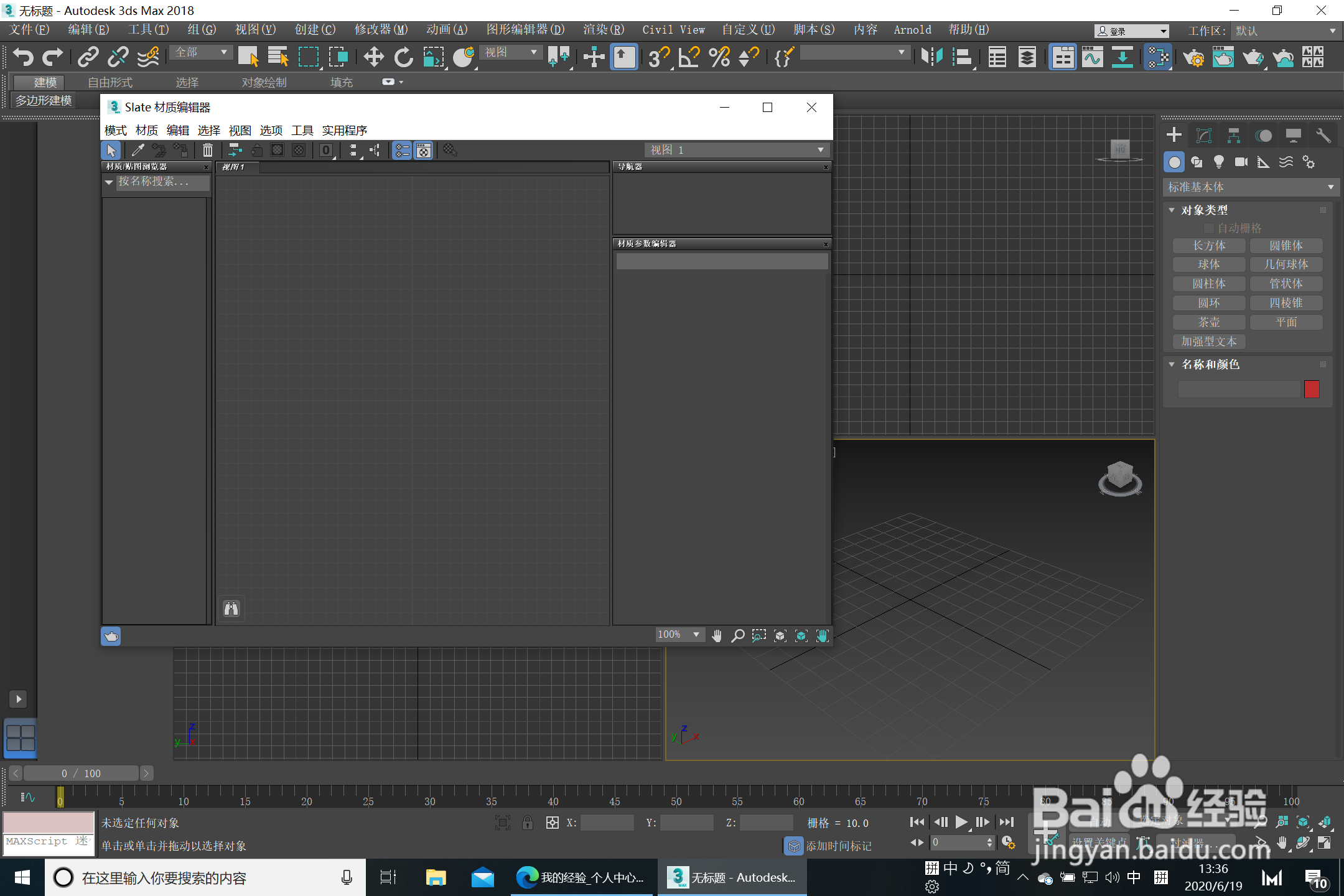Click the 茶壶 teapot button
The height and width of the screenshot is (896, 1344).
(x=1209, y=322)
